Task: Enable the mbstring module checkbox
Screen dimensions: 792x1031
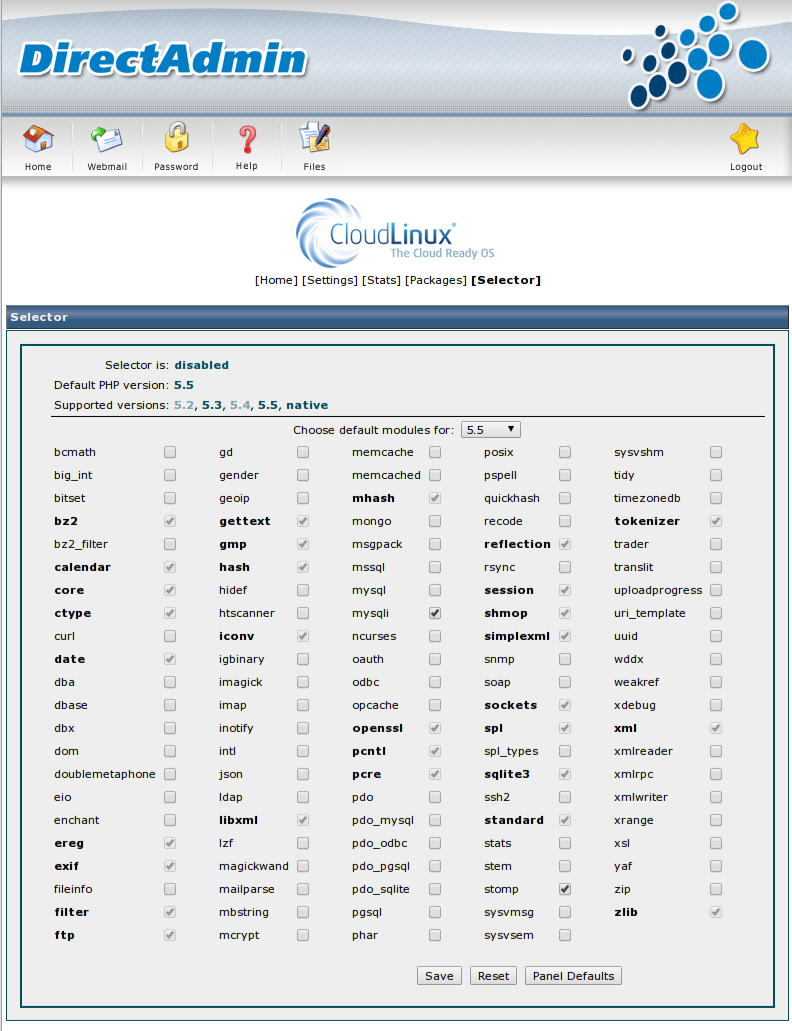Action: point(303,913)
